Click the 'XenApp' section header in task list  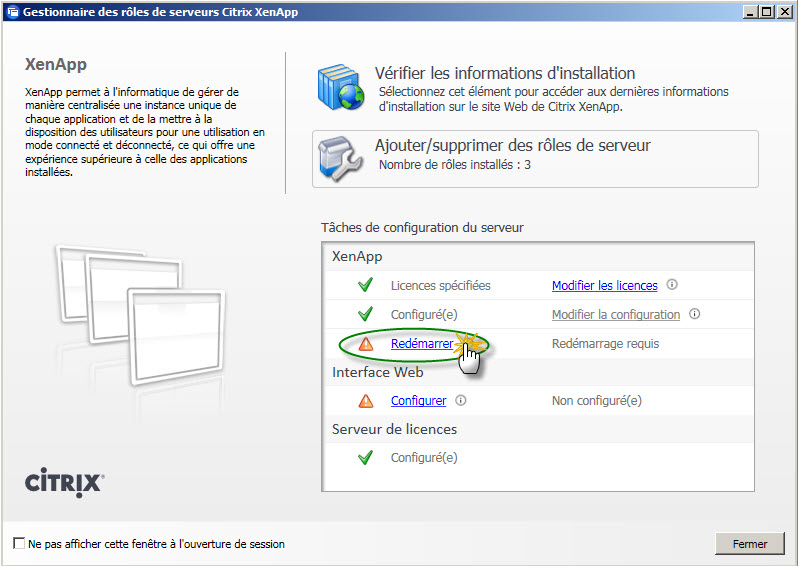click(357, 256)
